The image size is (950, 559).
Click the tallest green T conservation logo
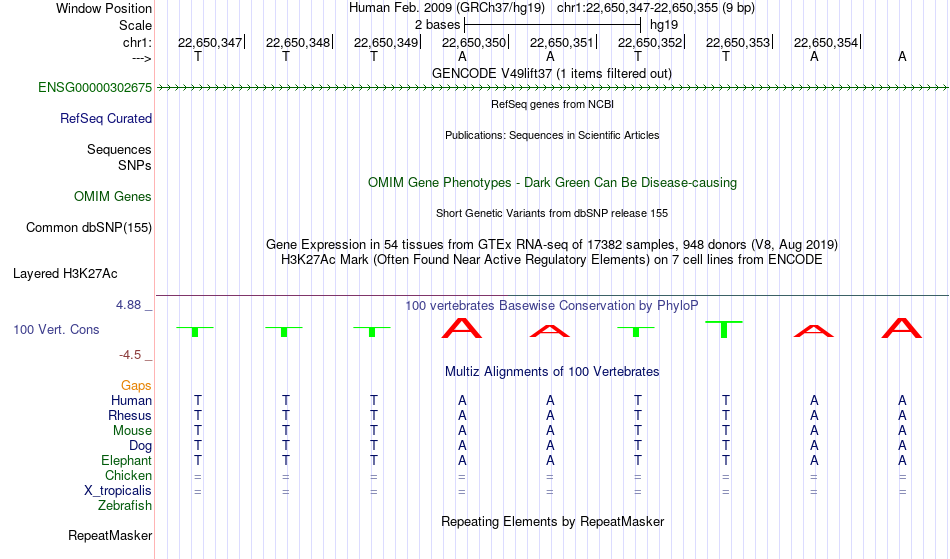723,329
